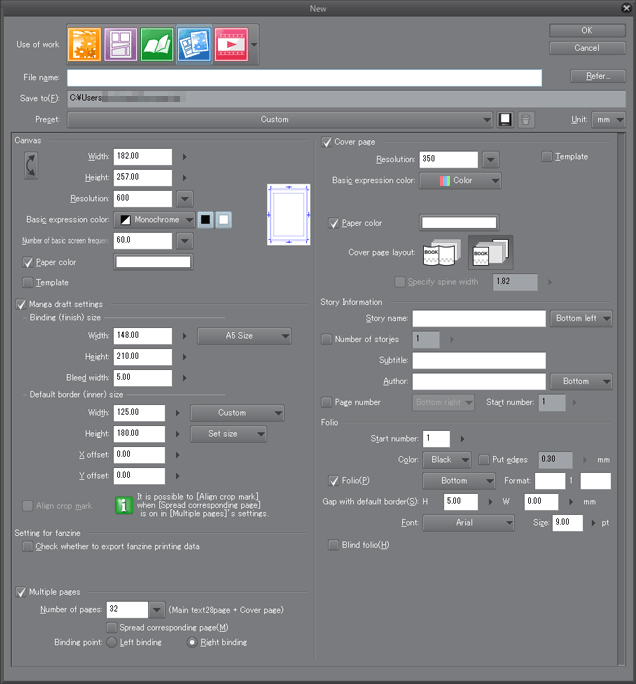Click the delete preset trash icon
This screenshot has width=636, height=684.
tap(526, 120)
